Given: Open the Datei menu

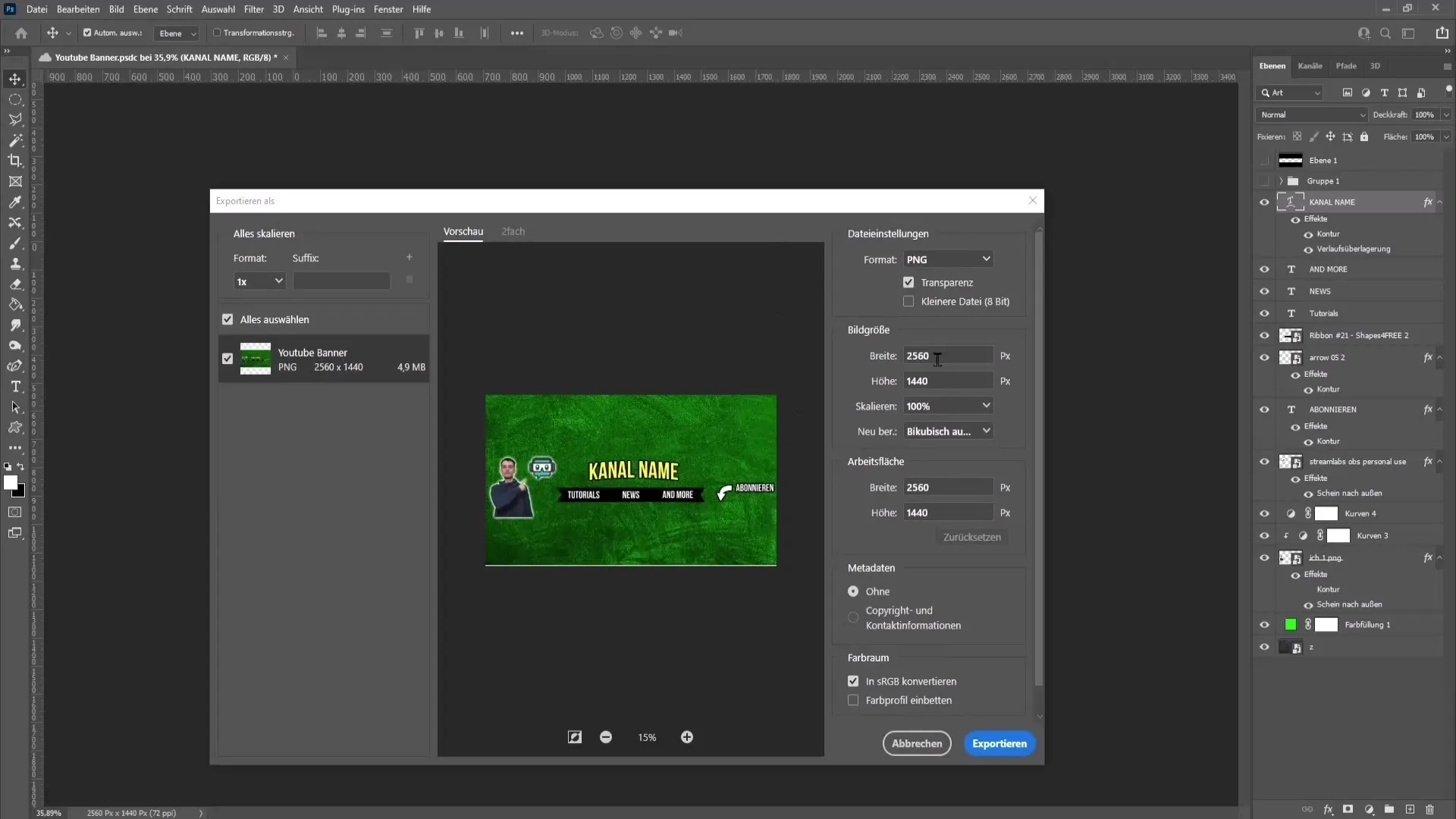Looking at the screenshot, I should click(x=36, y=9).
